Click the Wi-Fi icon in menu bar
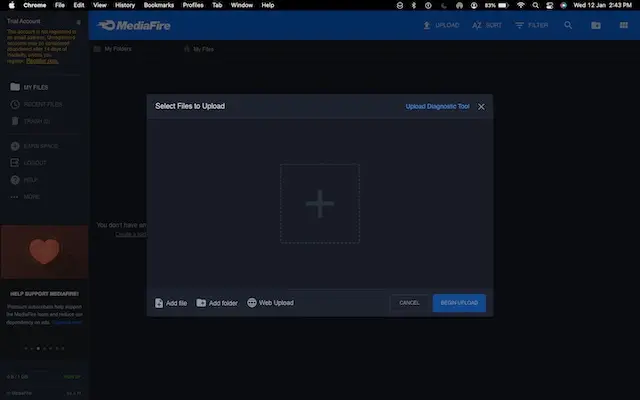The height and width of the screenshot is (400, 640). (521, 5)
